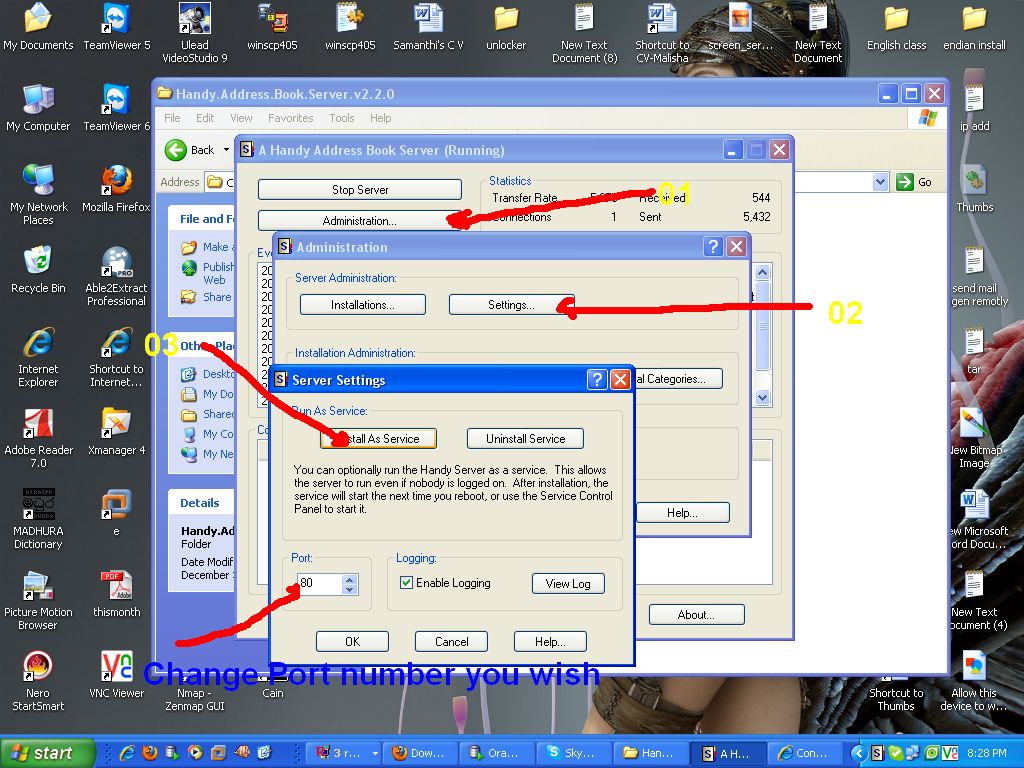Click the Go button in address bar

click(914, 182)
